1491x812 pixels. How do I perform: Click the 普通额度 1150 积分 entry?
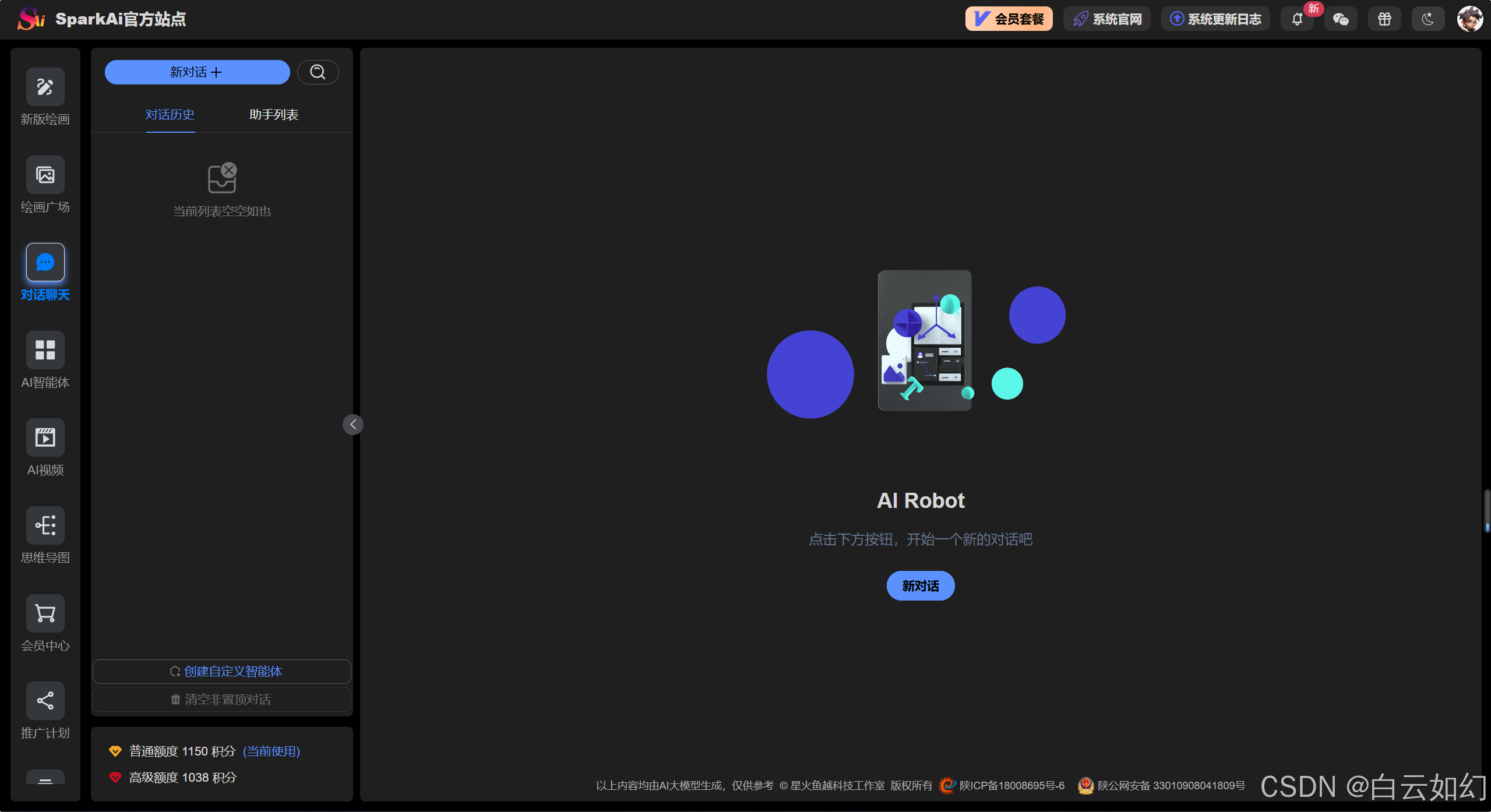(x=182, y=751)
